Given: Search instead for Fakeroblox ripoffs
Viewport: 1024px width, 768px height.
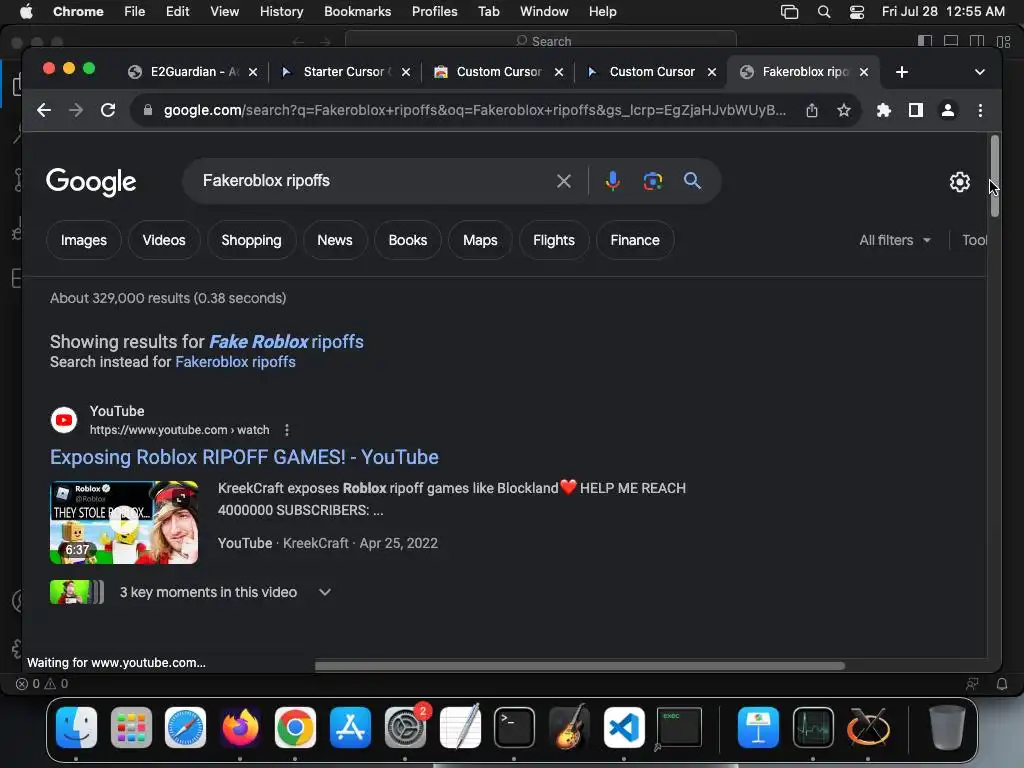Looking at the screenshot, I should pos(235,362).
